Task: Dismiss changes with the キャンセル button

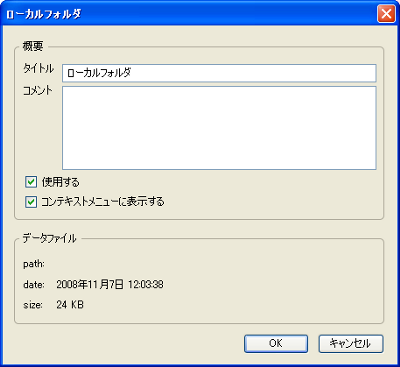Action: [351, 344]
